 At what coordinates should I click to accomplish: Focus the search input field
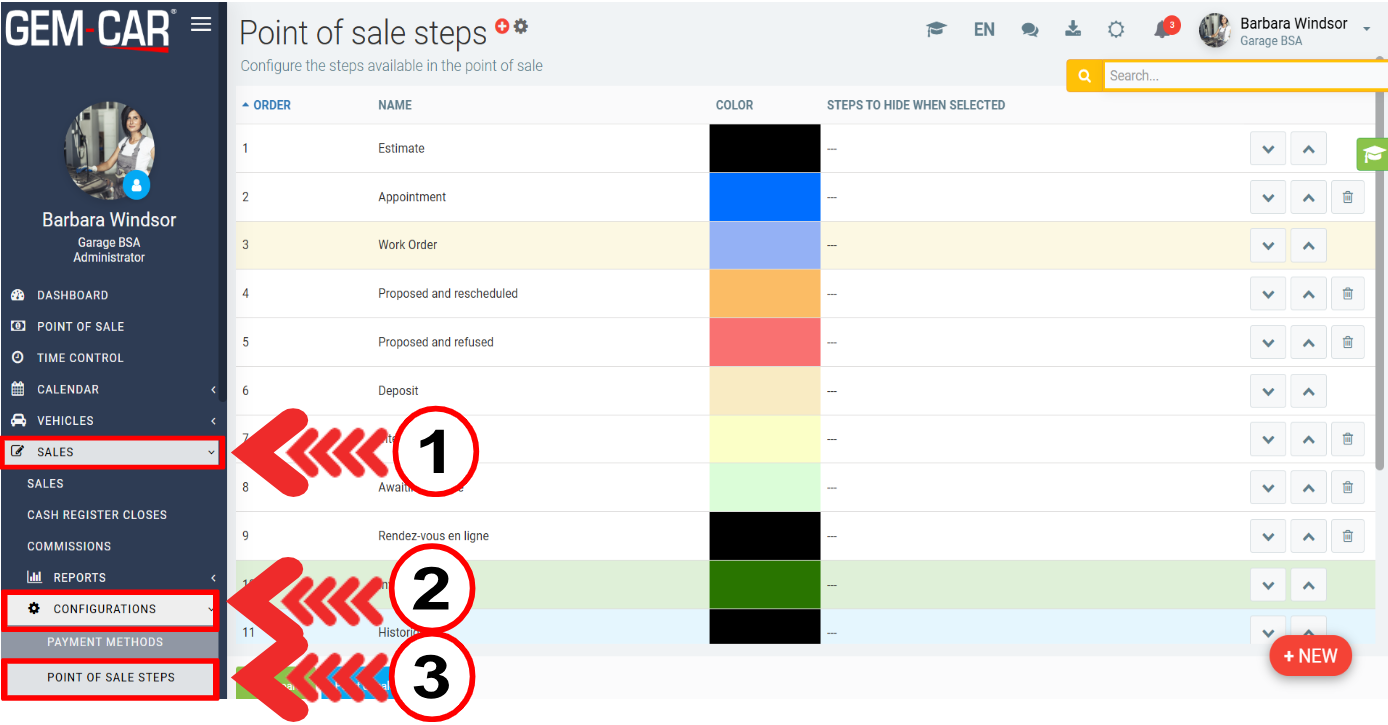1240,76
